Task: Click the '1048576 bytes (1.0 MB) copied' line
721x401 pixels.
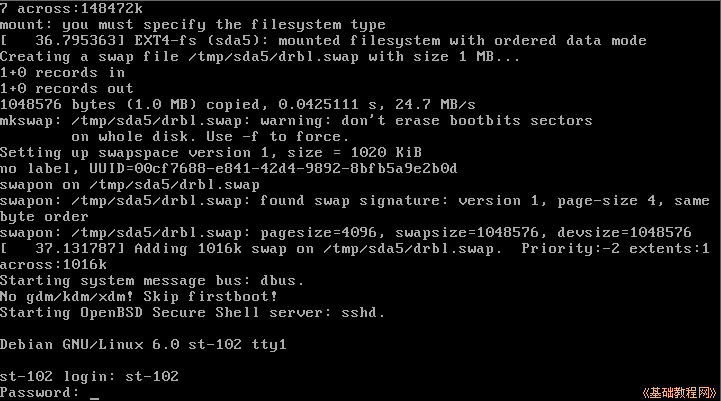Action: 238,104
